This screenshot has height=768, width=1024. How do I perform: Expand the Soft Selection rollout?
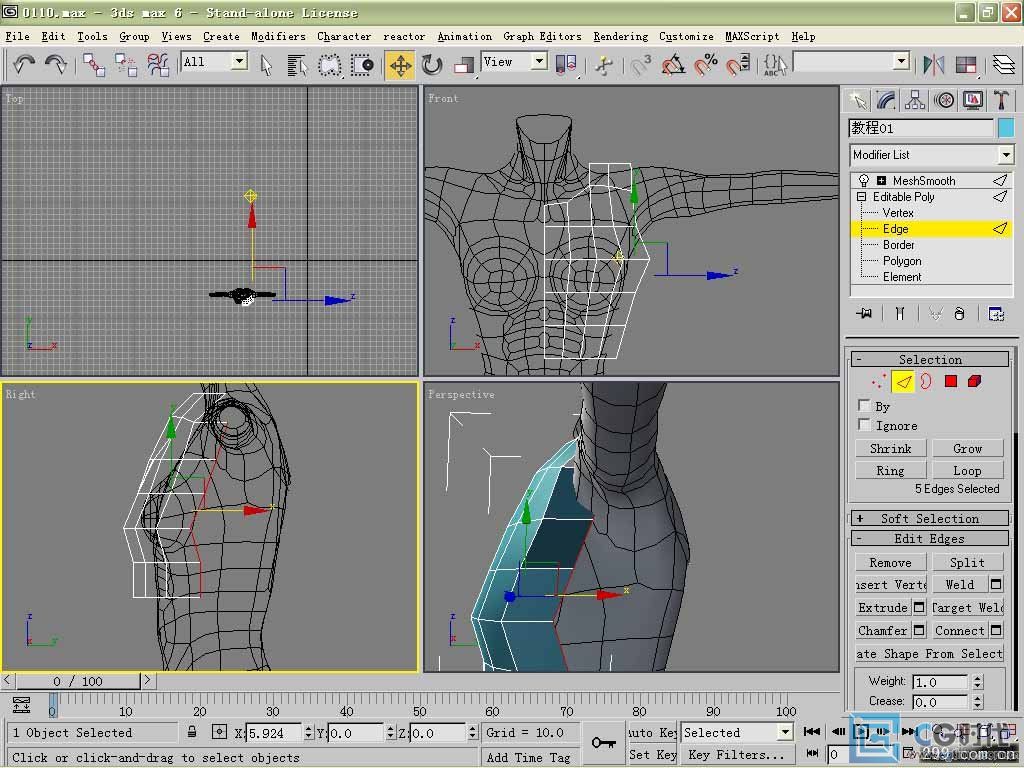tap(930, 519)
